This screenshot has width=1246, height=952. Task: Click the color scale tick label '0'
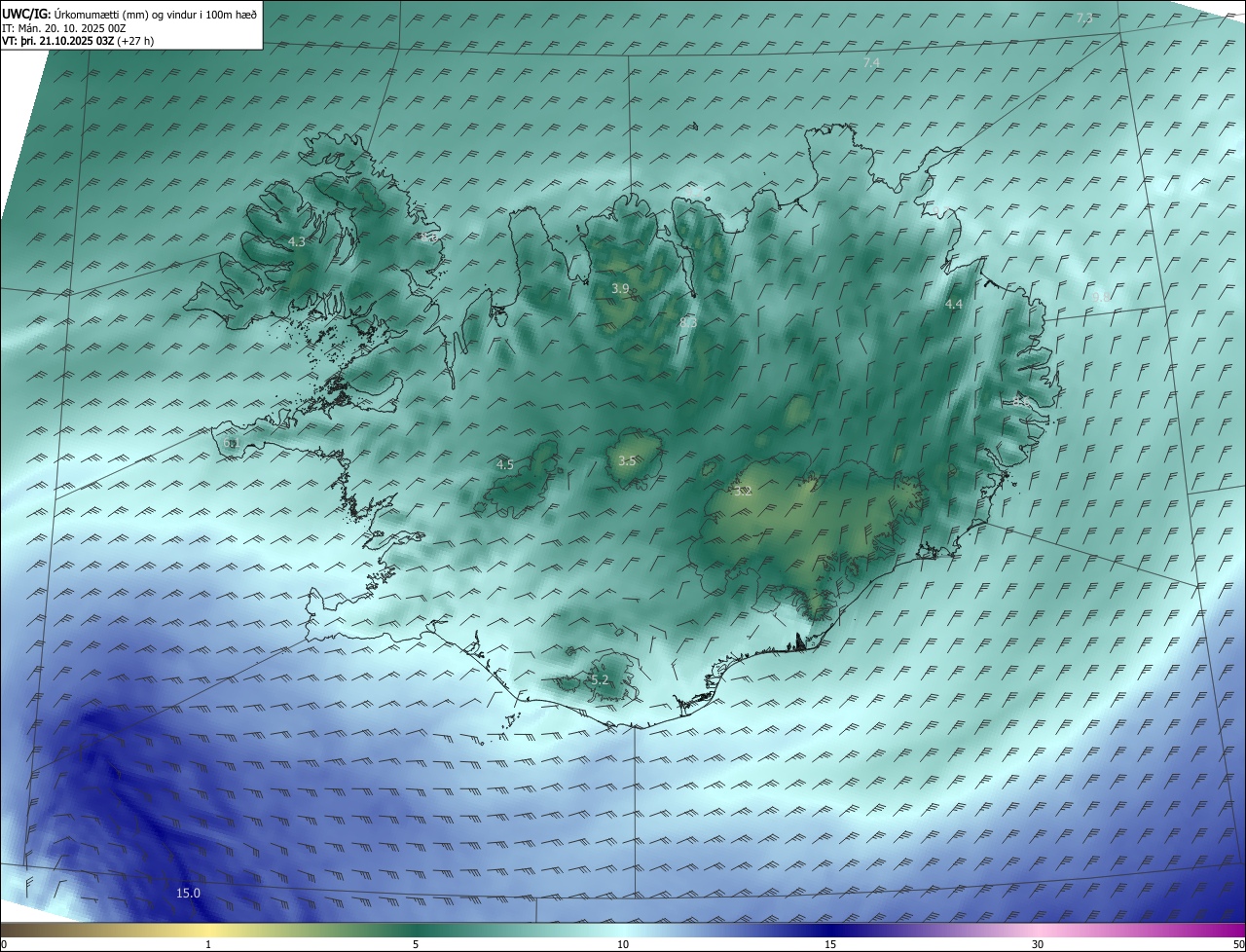(x=4, y=944)
